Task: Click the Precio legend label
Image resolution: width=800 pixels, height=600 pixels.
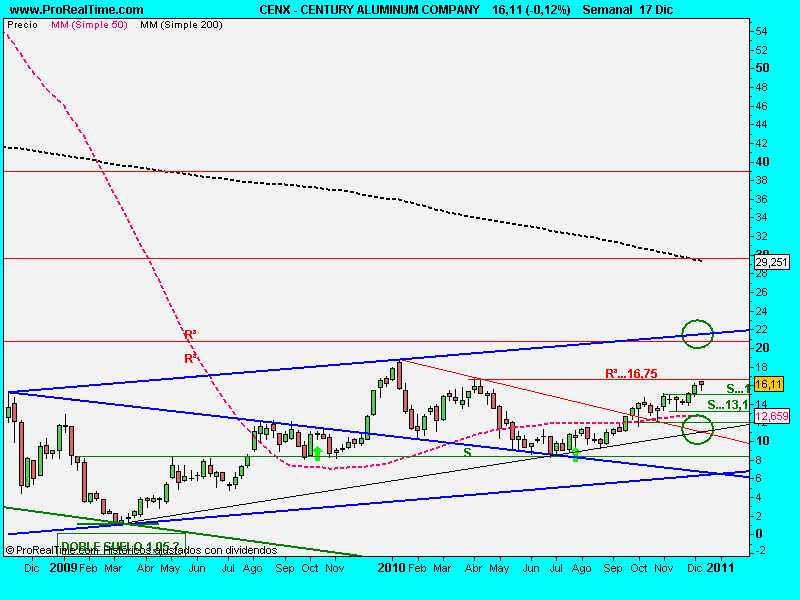Action: (x=22, y=25)
